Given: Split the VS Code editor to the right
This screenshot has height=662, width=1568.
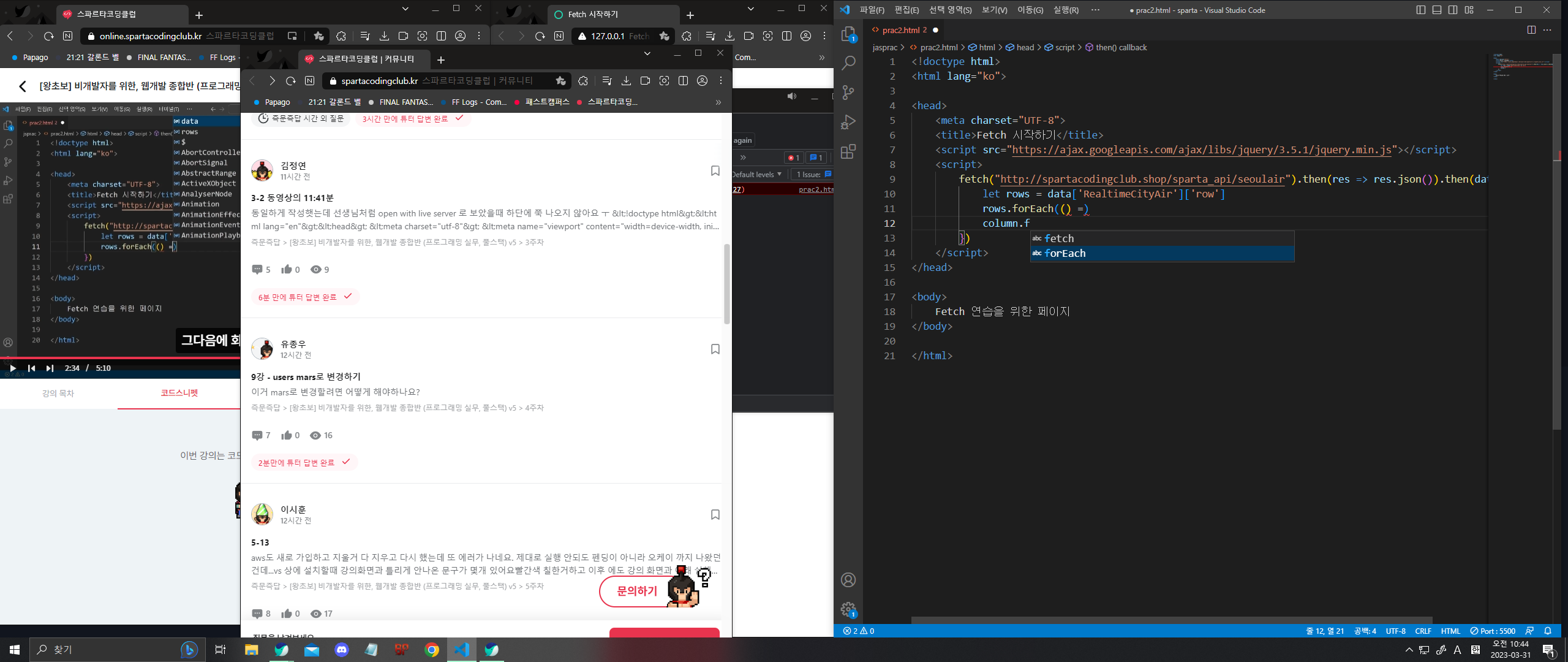Looking at the screenshot, I should pos(1531,29).
